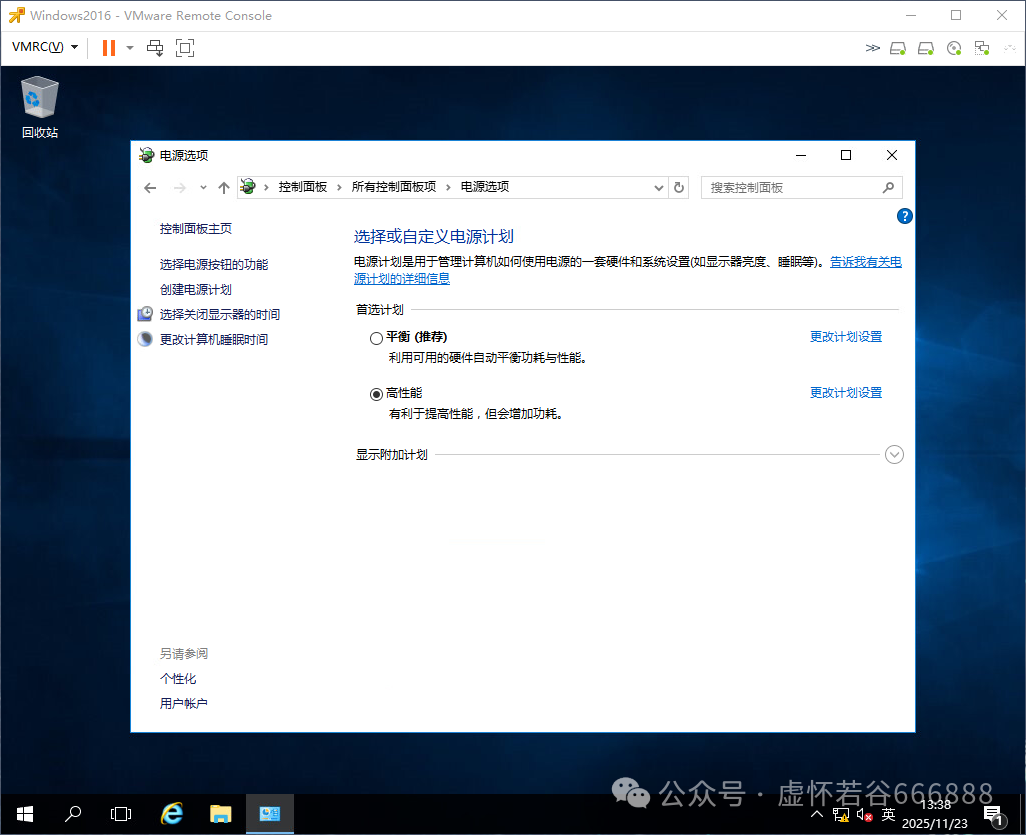Viewport: 1026px width, 835px height.
Task: Open help with the blue question mark
Action: 904,216
